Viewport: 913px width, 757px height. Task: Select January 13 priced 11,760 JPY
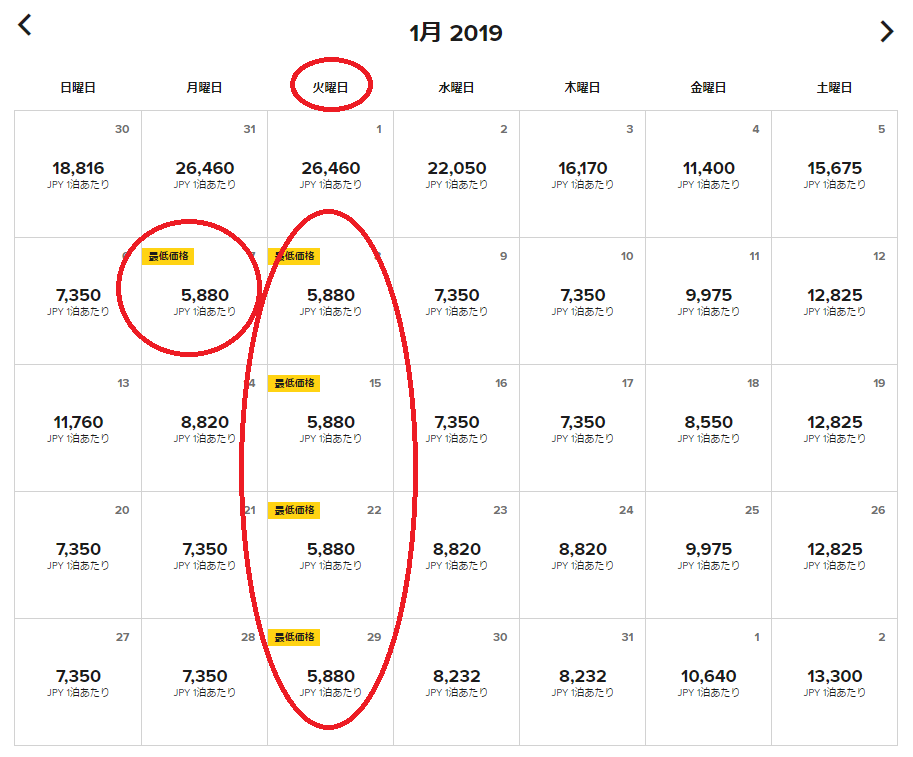[x=78, y=428]
